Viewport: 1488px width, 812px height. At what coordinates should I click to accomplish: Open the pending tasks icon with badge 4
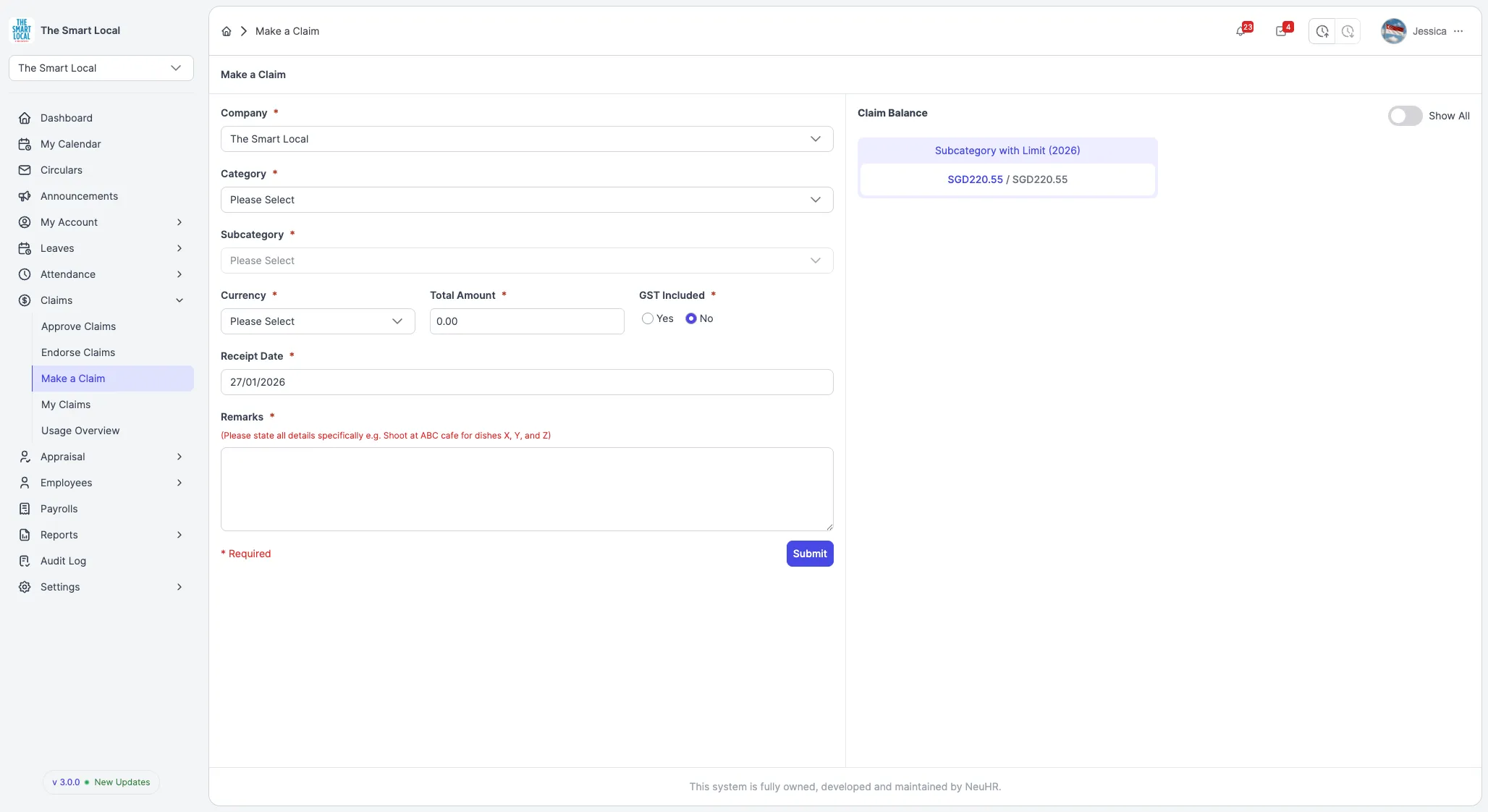point(1282,31)
